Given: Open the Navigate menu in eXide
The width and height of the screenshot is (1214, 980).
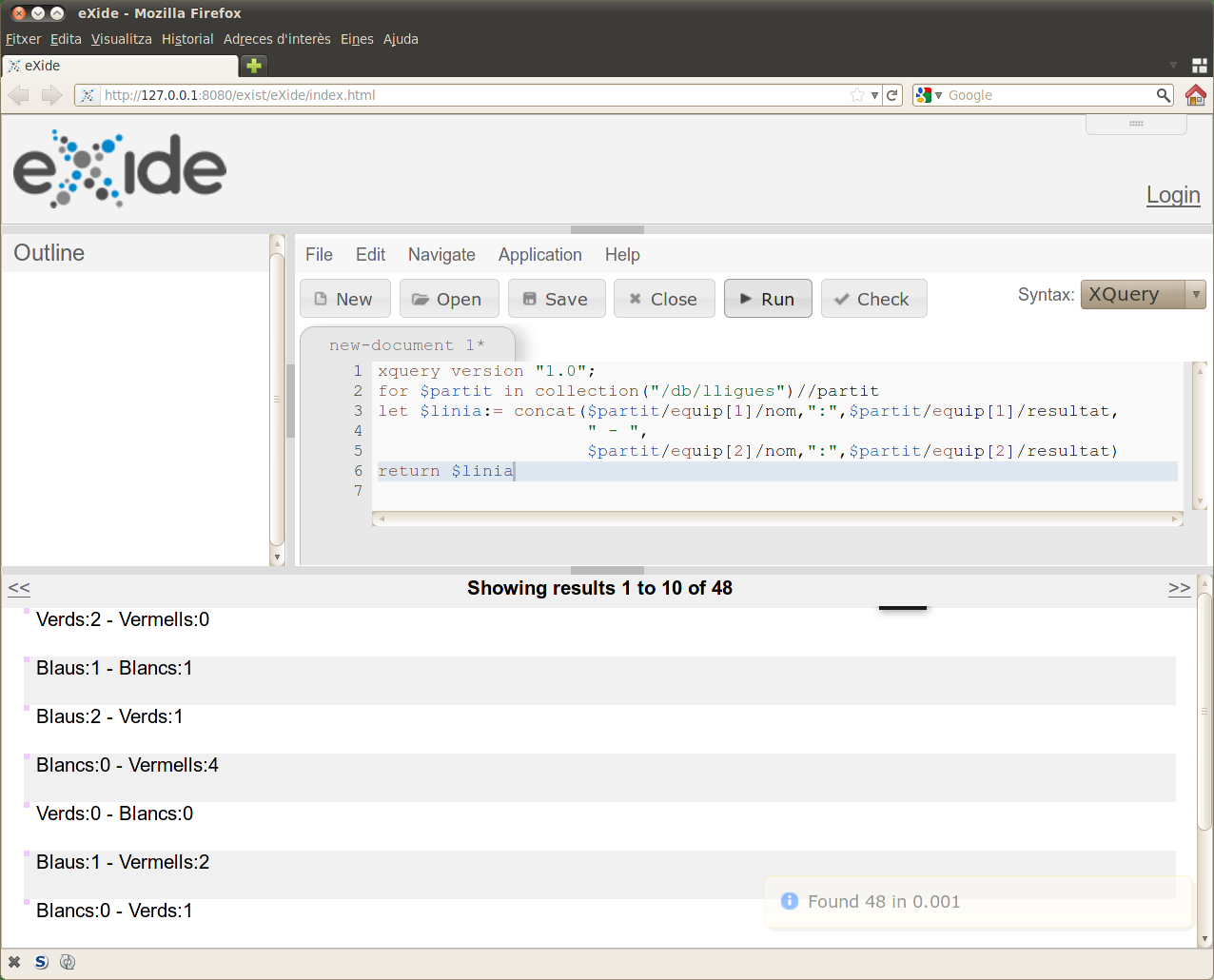Looking at the screenshot, I should coord(441,255).
